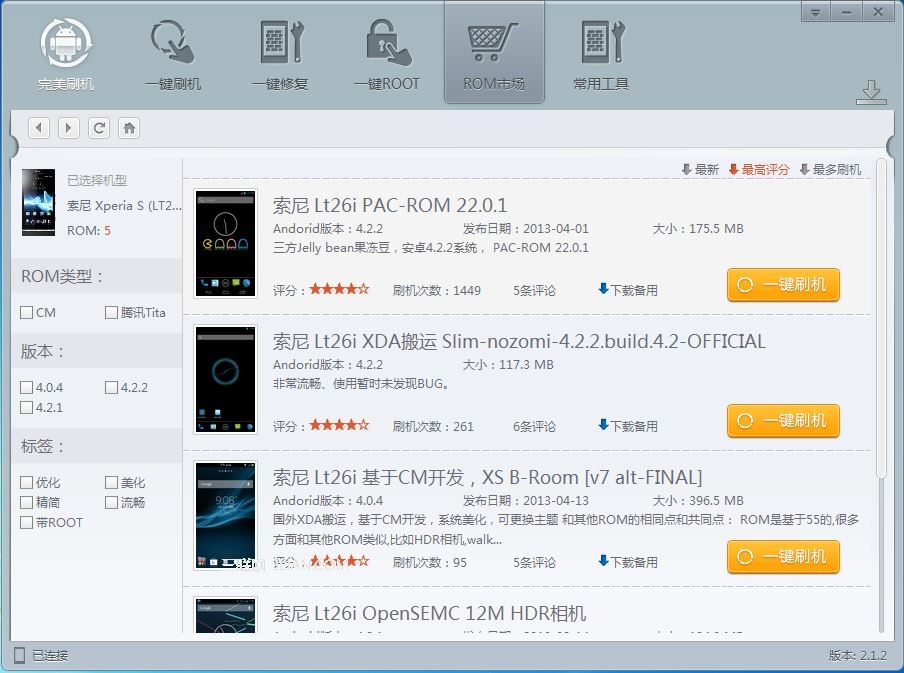Filter by version 4.2.1
The height and width of the screenshot is (673, 904).
pyautogui.click(x=27, y=408)
